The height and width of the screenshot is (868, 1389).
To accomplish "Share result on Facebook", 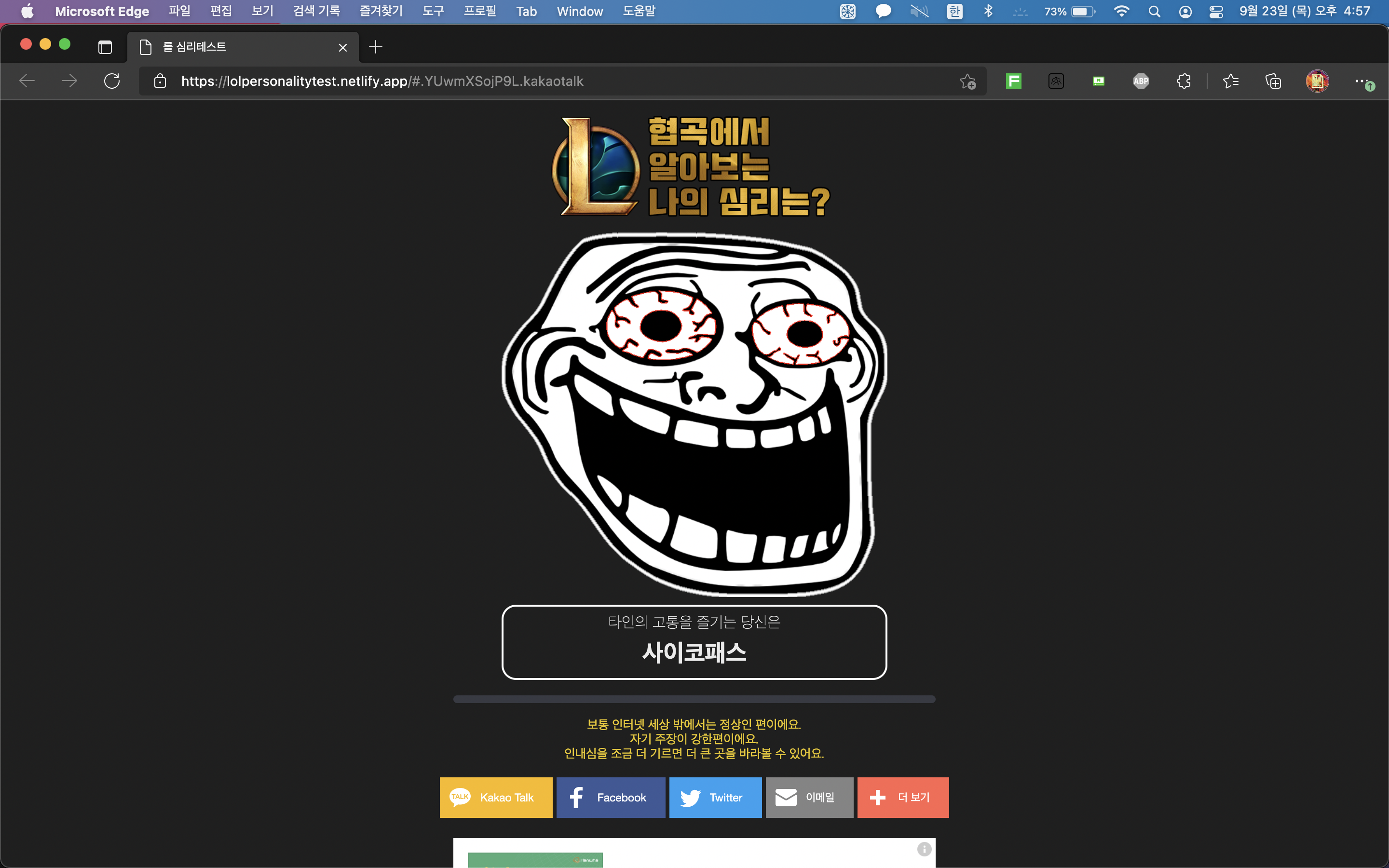I will (611, 798).
